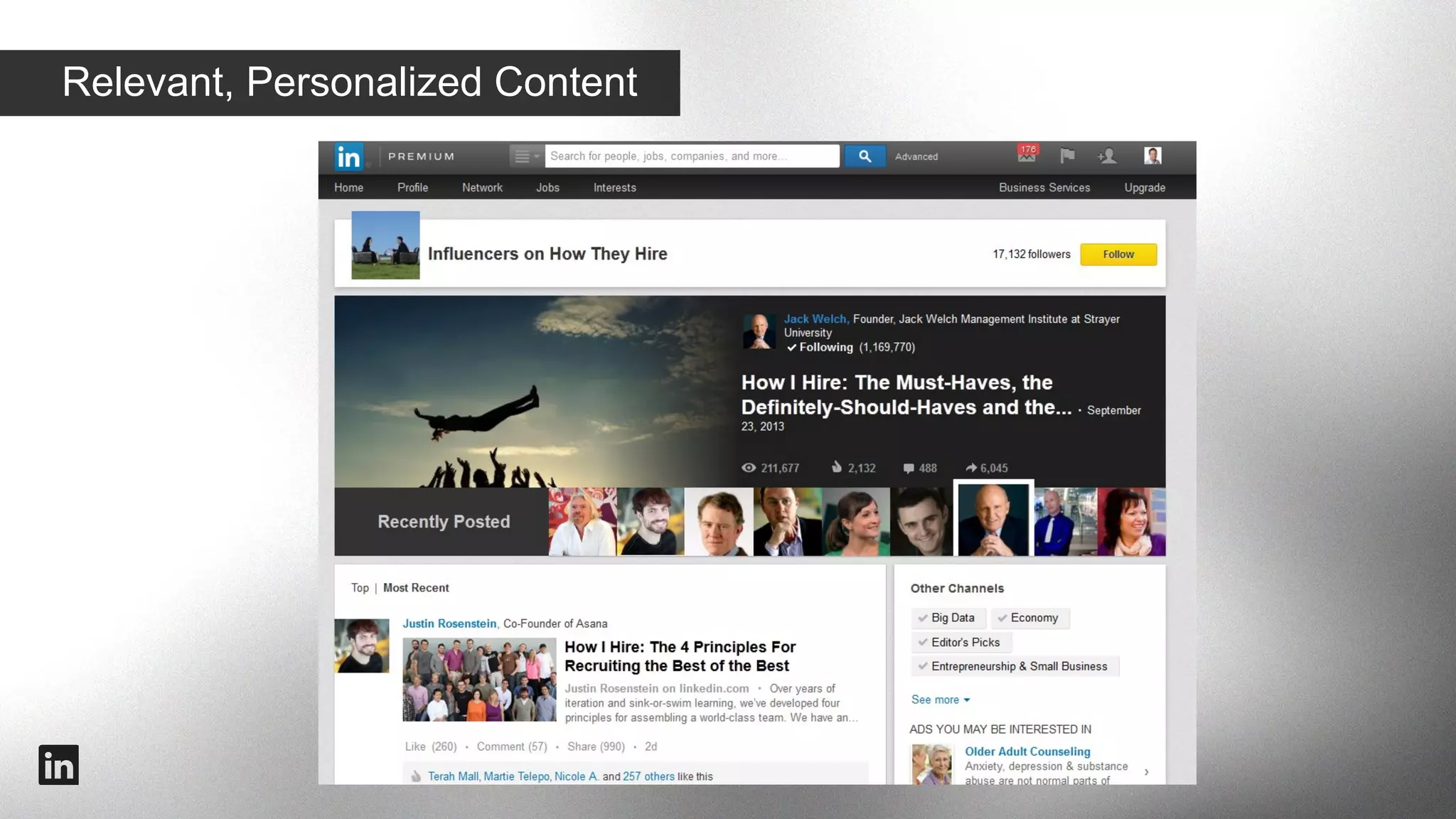1456x819 pixels.
Task: Select the man in blue shirt and tie thumbnail
Action: point(1066,521)
